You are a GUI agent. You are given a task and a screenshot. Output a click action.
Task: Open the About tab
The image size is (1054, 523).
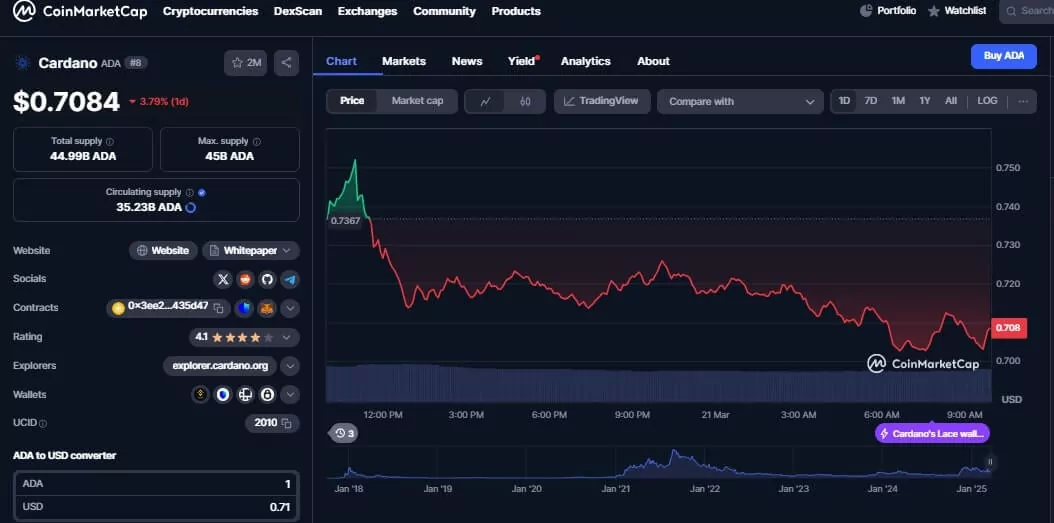[653, 61]
